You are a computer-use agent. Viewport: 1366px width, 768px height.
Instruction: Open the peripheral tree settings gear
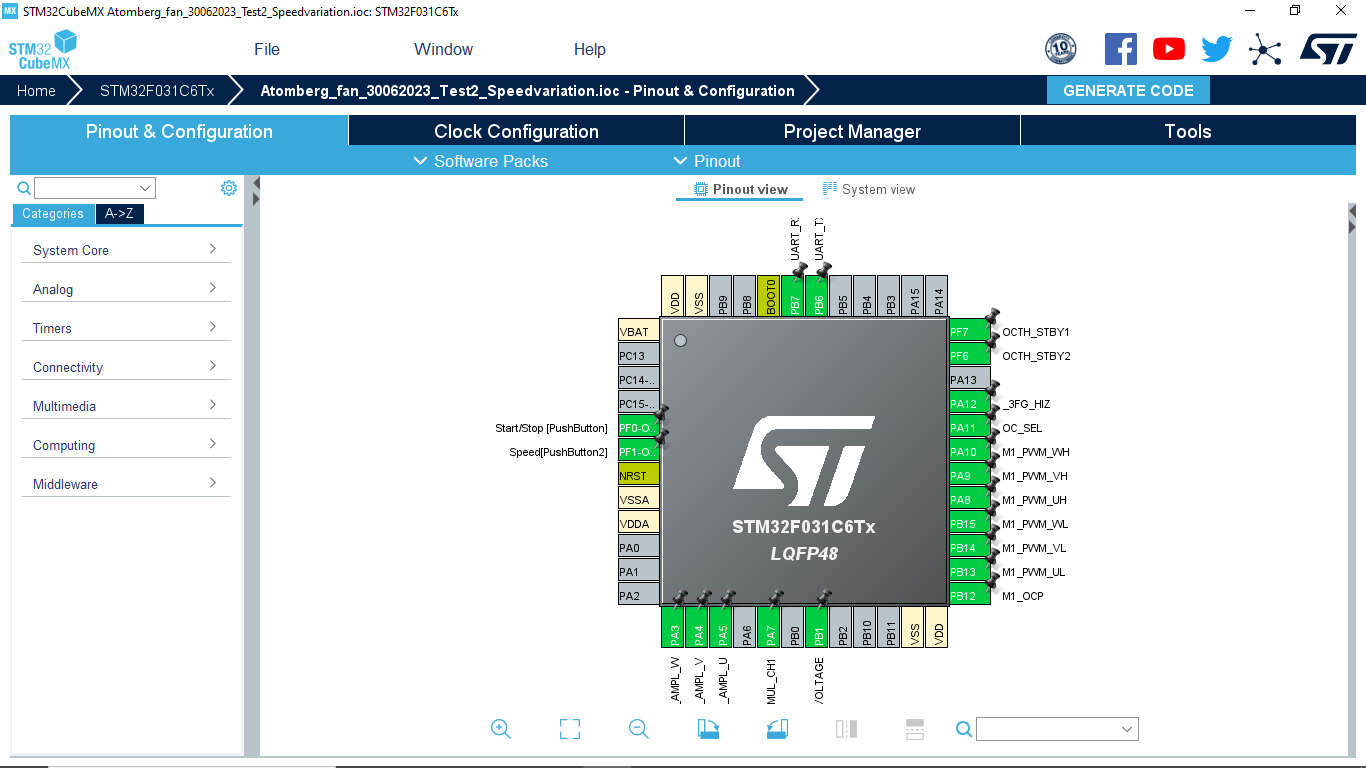(228, 187)
